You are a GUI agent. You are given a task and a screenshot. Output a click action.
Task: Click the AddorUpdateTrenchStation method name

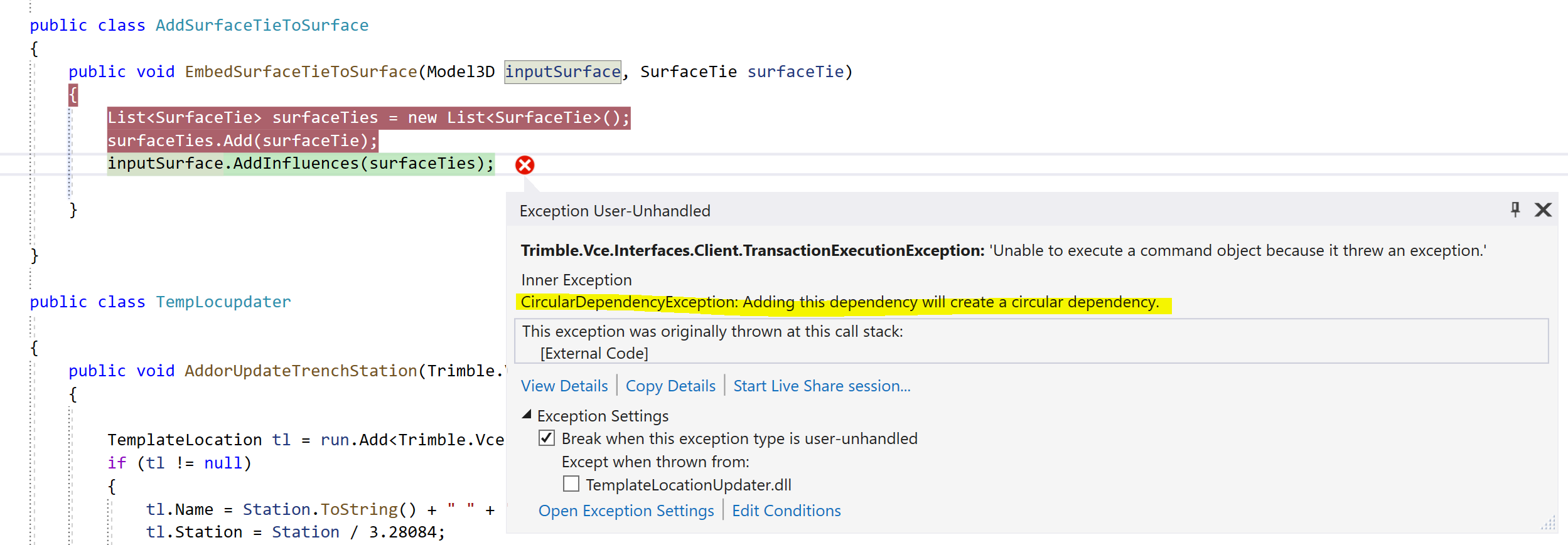301,371
